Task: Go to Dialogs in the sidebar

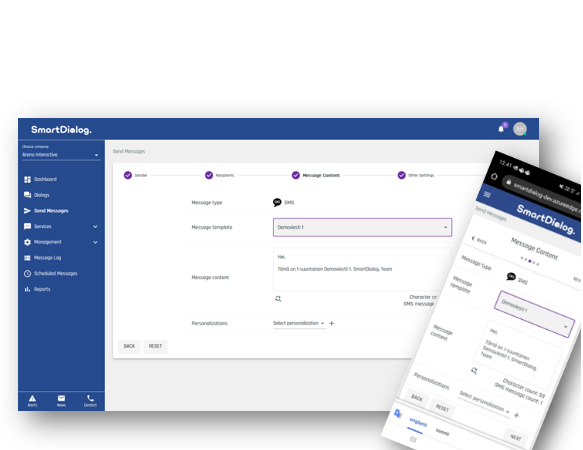Action: click(x=36, y=195)
